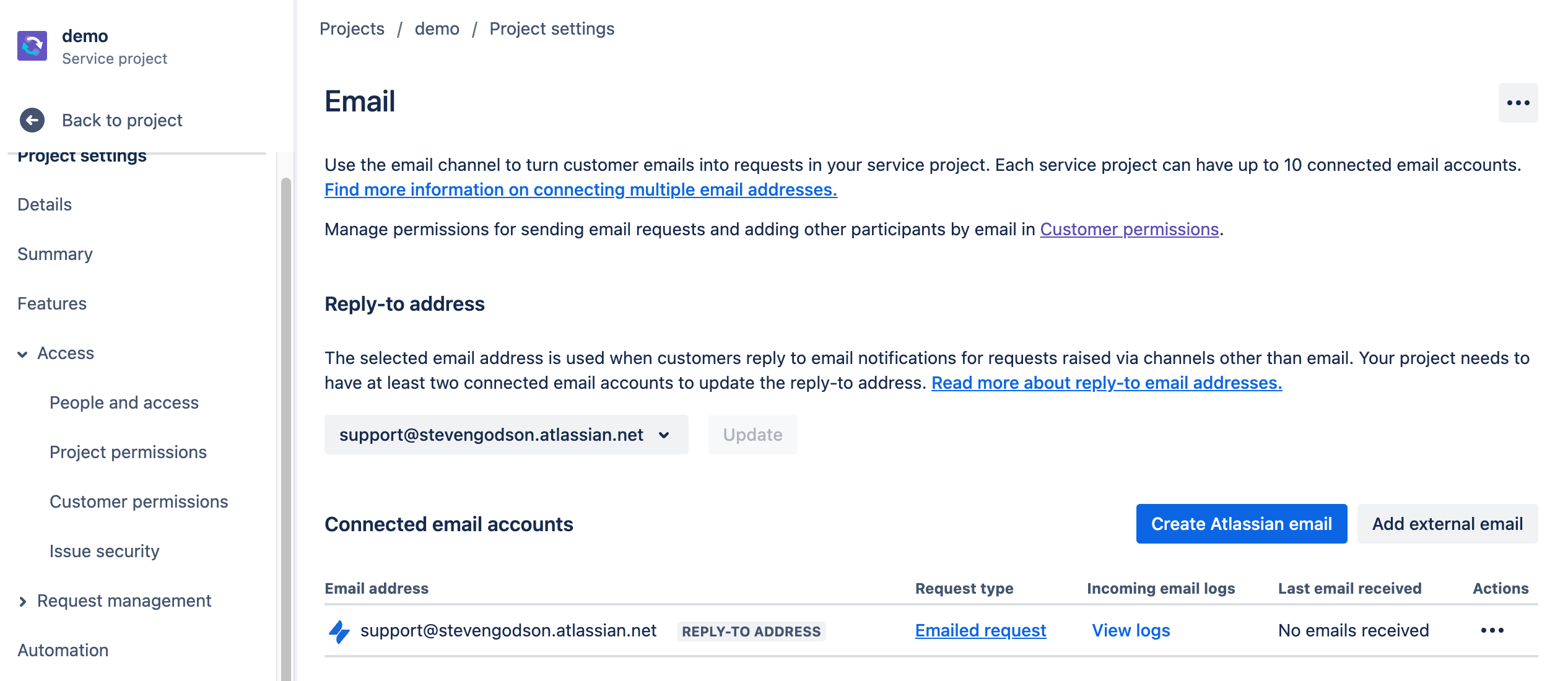1568x681 pixels.
Task: Click Back to project link
Action: tap(122, 120)
